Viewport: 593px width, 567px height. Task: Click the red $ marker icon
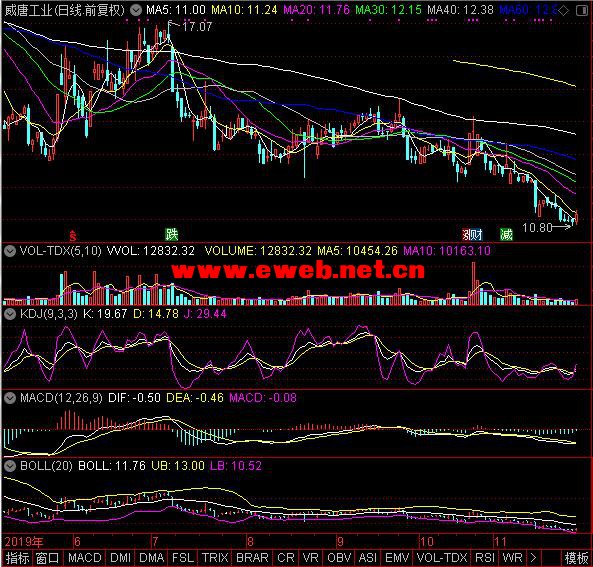pyautogui.click(x=73, y=236)
